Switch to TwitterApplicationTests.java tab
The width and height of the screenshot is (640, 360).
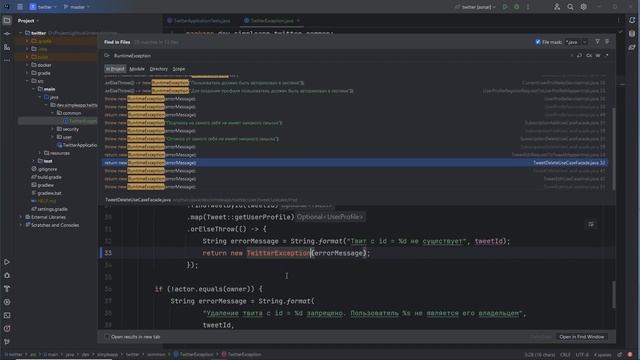(x=199, y=20)
